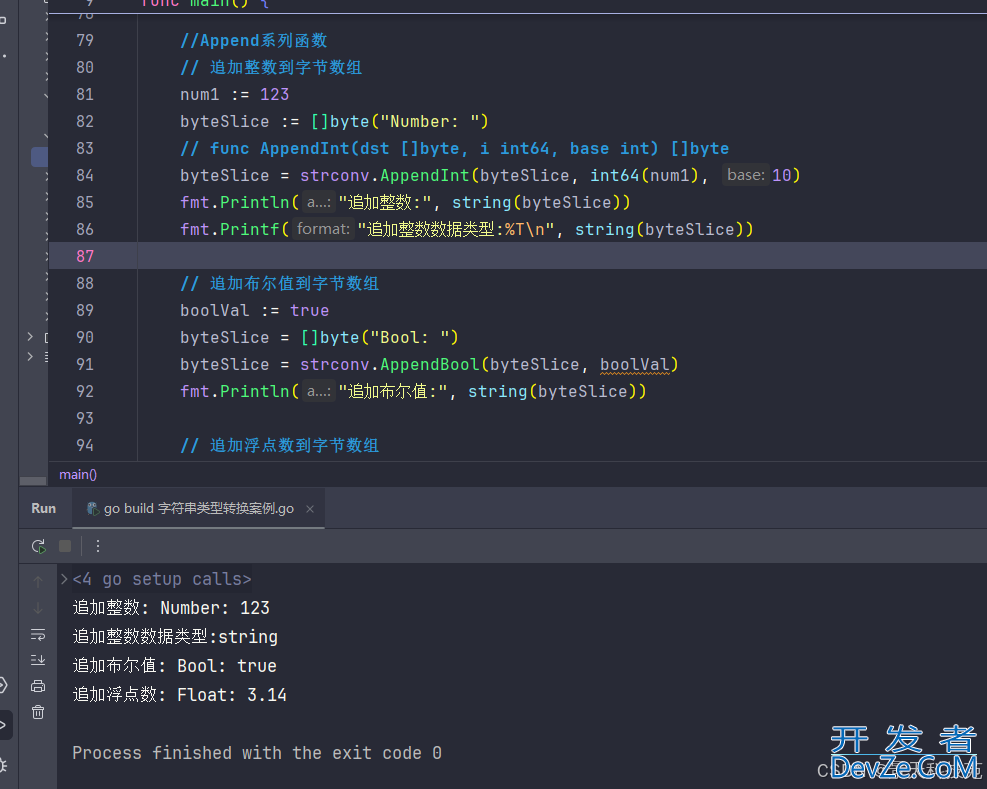Screen dimensions: 987x789
Task: Click the "Bool: " string literal
Action: [x=410, y=338]
